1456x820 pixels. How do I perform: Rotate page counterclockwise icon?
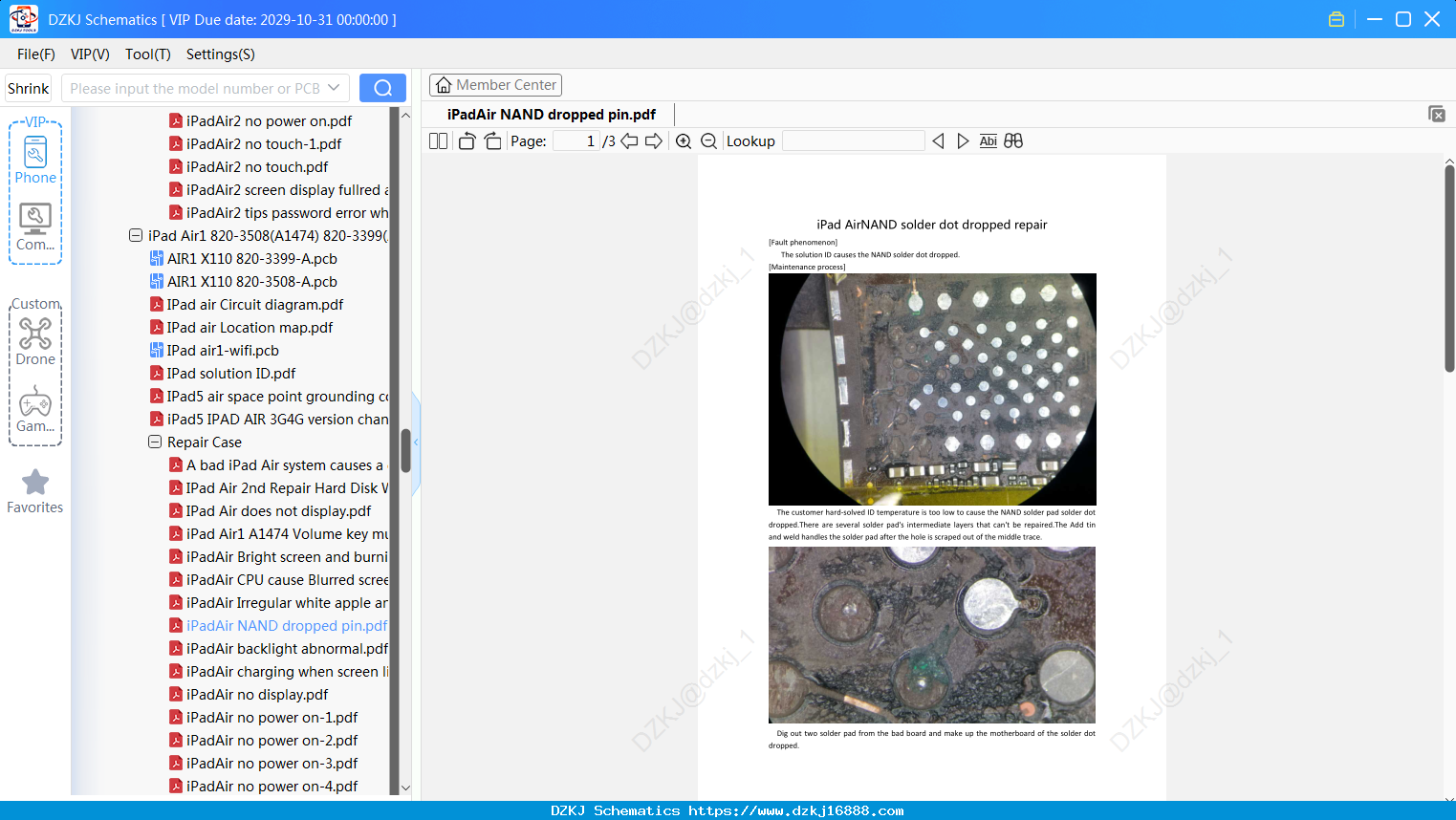[x=467, y=141]
